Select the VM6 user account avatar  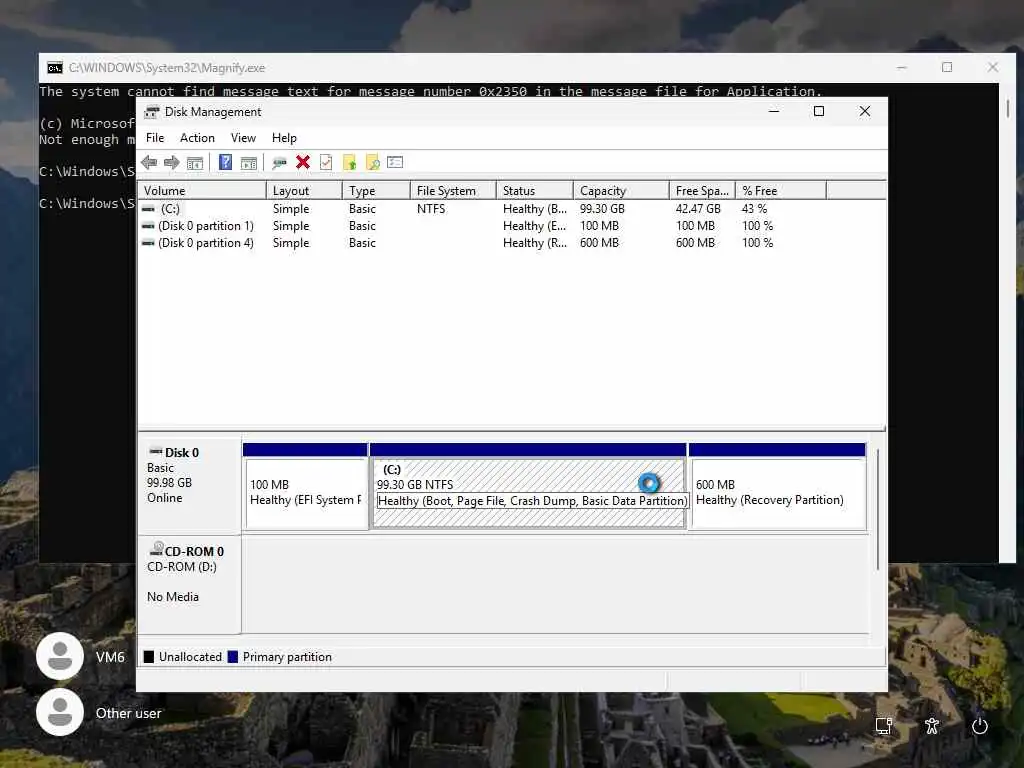point(60,656)
